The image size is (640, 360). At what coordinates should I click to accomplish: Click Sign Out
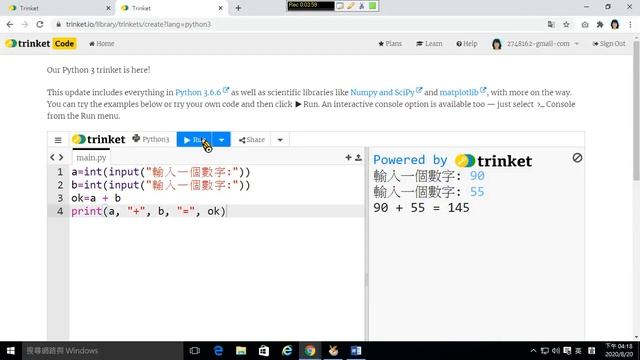coord(609,44)
